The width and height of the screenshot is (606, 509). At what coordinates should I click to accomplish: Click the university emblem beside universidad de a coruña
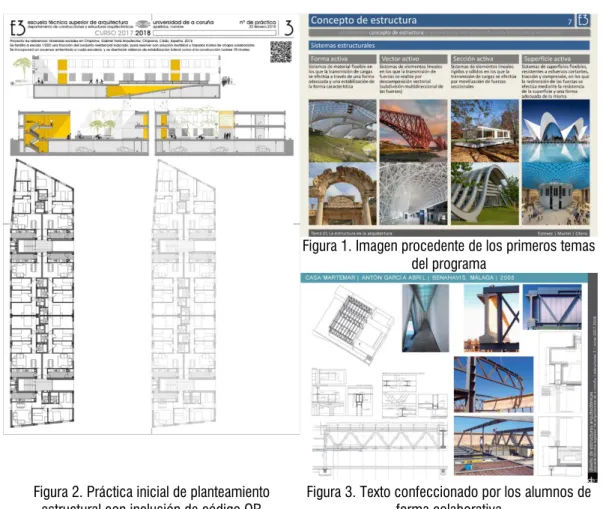(x=143, y=24)
